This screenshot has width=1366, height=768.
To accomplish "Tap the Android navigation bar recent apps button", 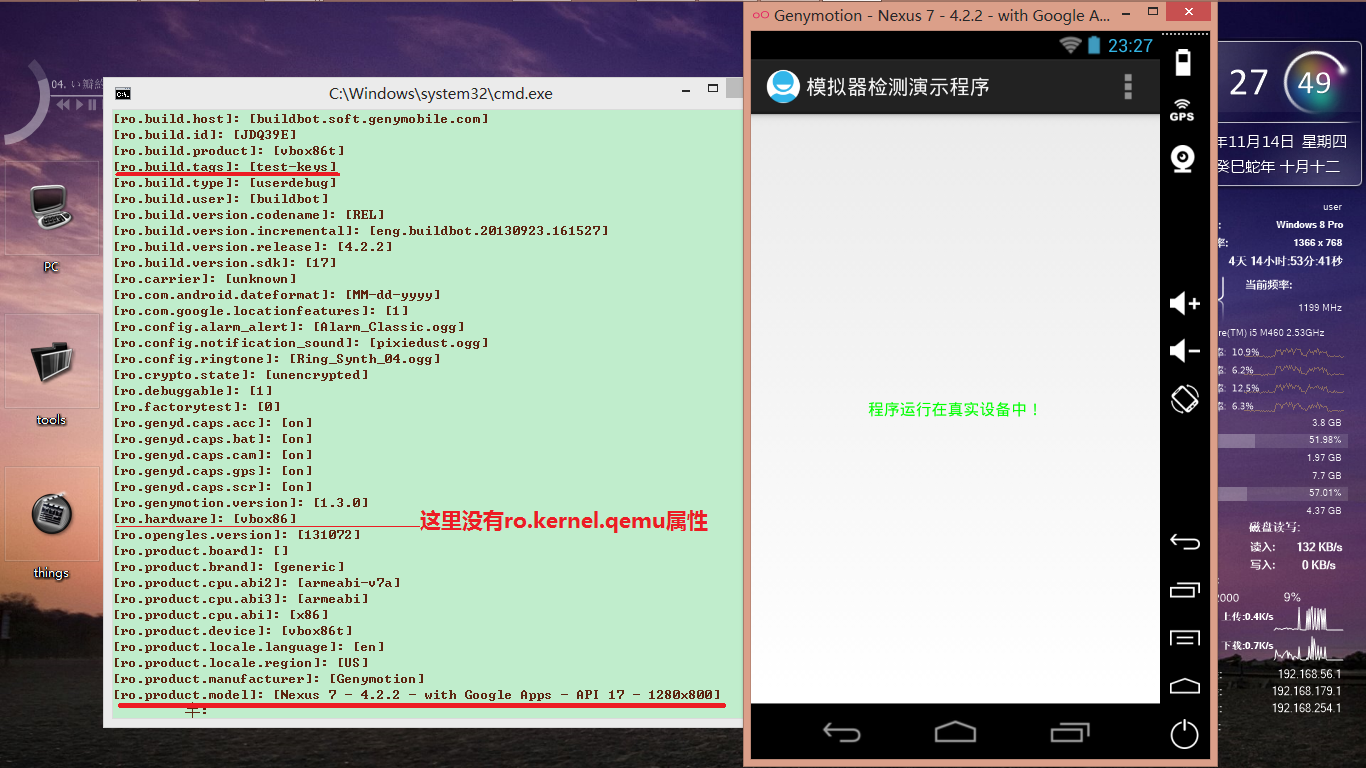I will coord(1069,733).
